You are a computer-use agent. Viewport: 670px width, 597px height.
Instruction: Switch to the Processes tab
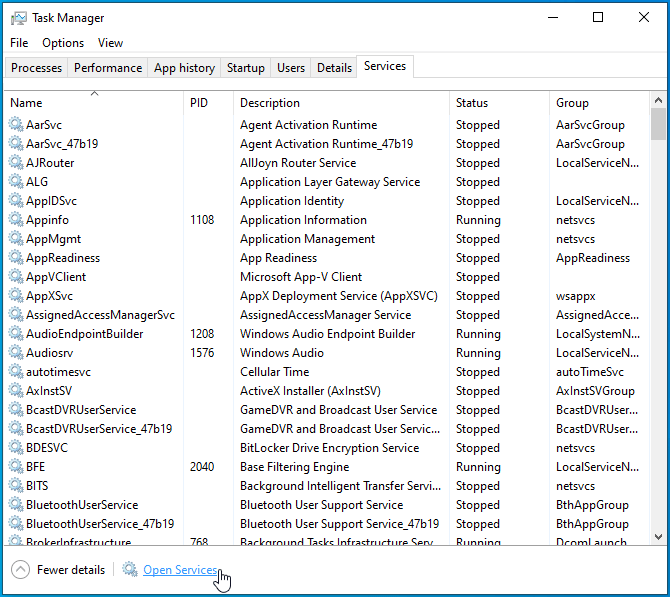pyautogui.click(x=36, y=68)
